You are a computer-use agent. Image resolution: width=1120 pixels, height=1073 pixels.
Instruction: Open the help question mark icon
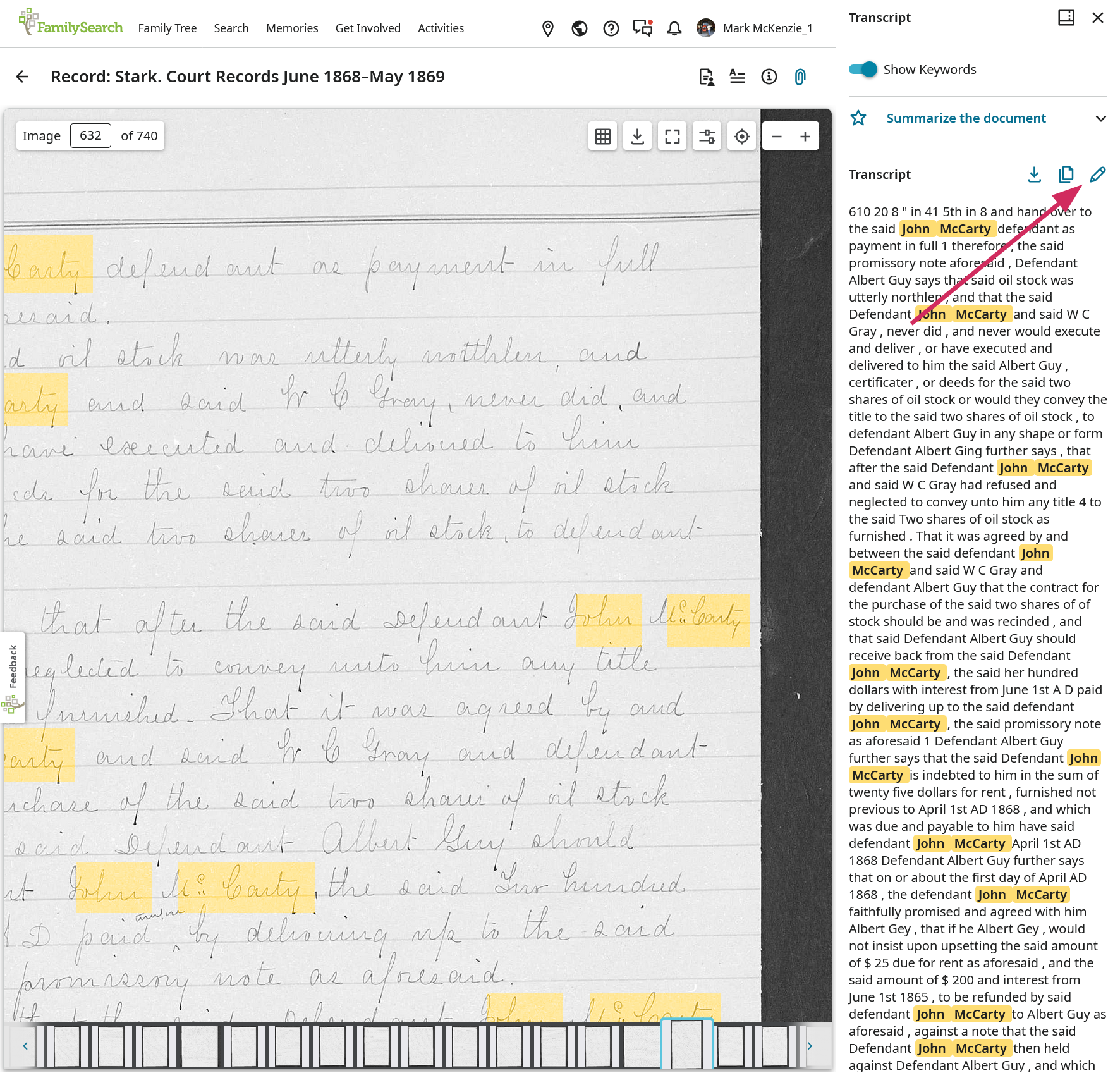click(611, 28)
